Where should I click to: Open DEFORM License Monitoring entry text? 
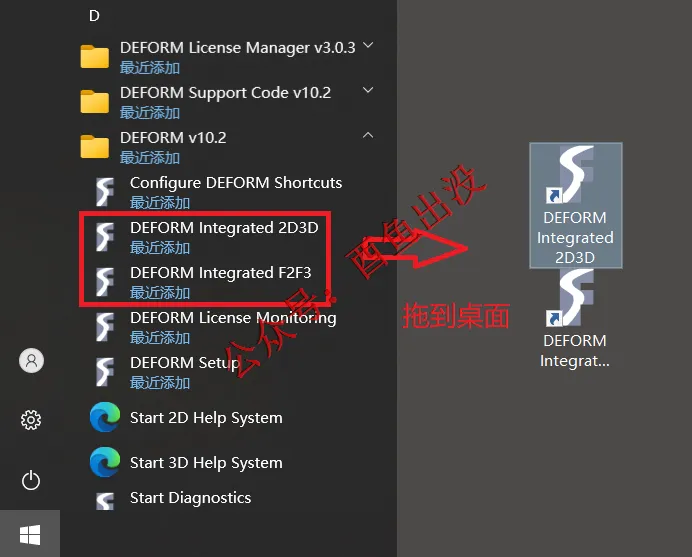[233, 318]
